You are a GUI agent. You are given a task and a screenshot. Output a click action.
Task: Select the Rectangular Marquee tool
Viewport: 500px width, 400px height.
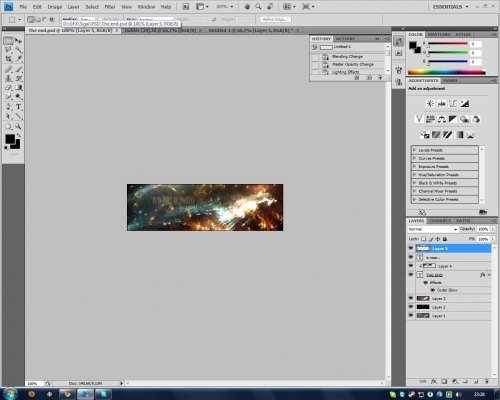8,41
